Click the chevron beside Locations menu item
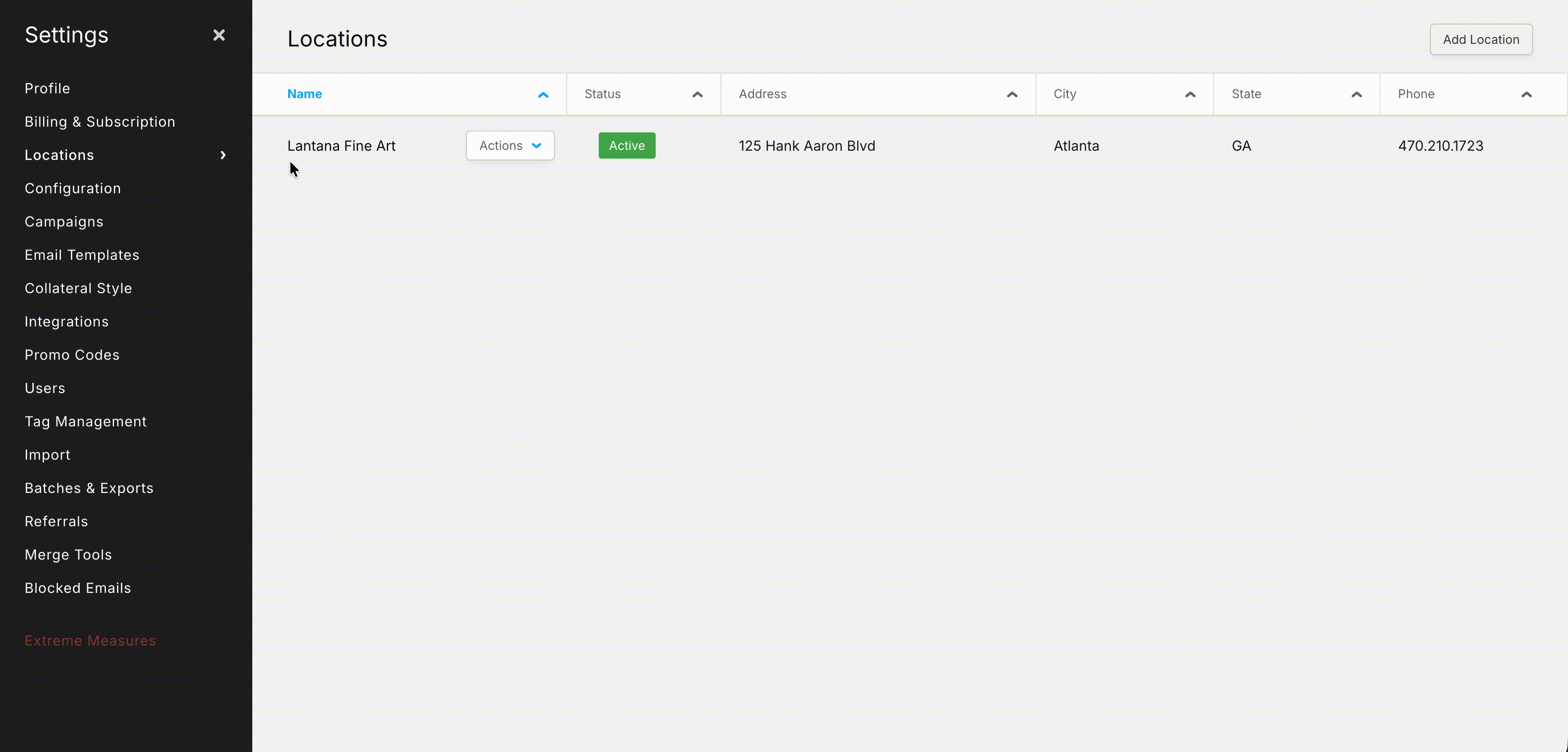The height and width of the screenshot is (752, 1568). (x=223, y=155)
